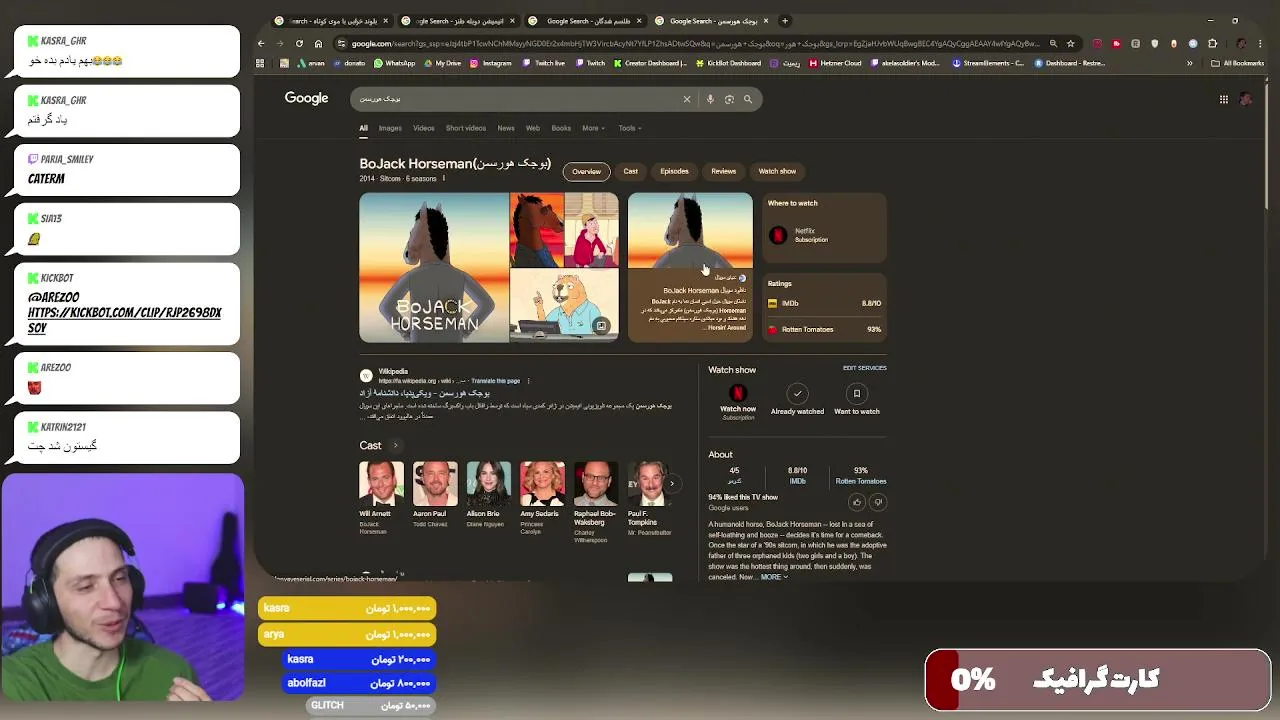The width and height of the screenshot is (1280, 720).
Task: Click the magnifier search icon in the search box
Action: pyautogui.click(x=748, y=99)
